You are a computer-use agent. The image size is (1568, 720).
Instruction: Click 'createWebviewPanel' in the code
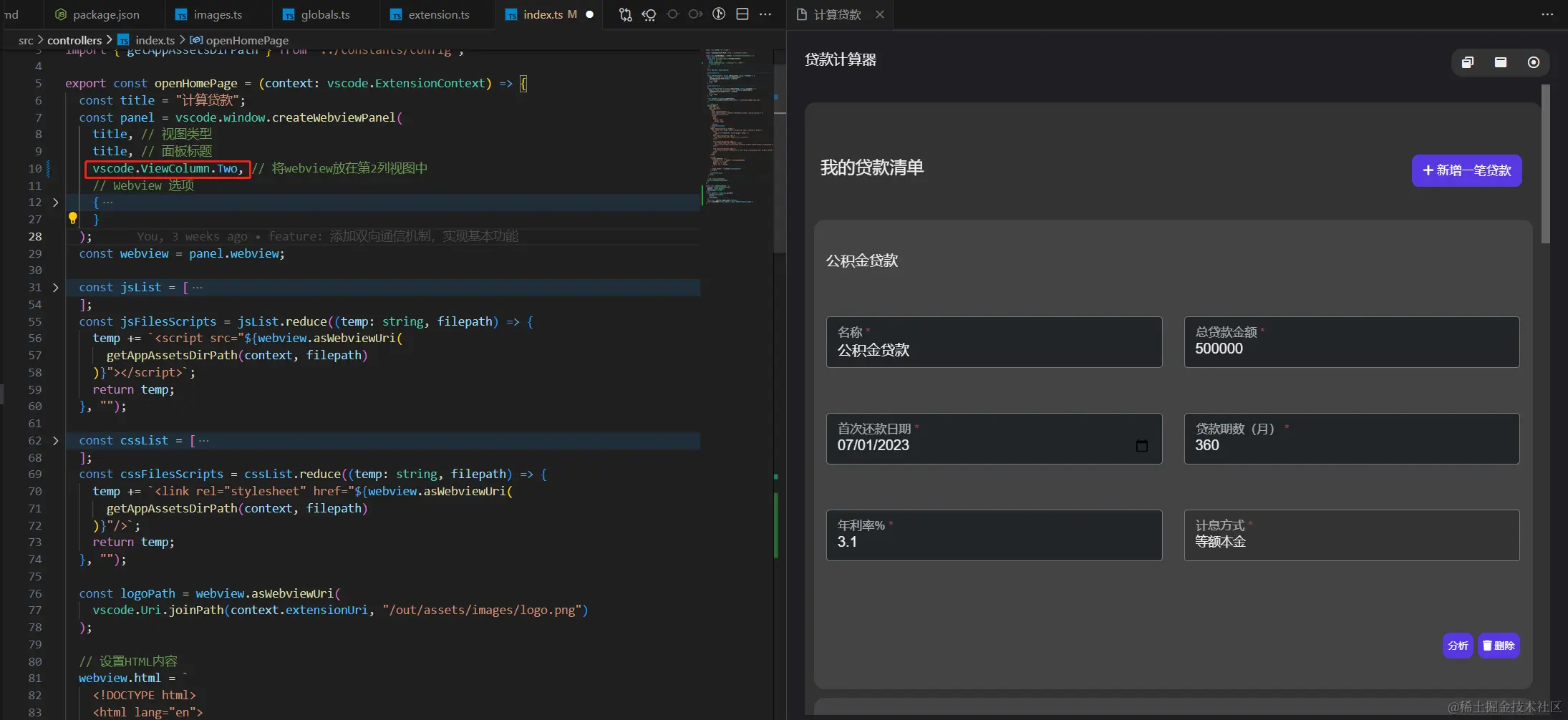pyautogui.click(x=334, y=117)
